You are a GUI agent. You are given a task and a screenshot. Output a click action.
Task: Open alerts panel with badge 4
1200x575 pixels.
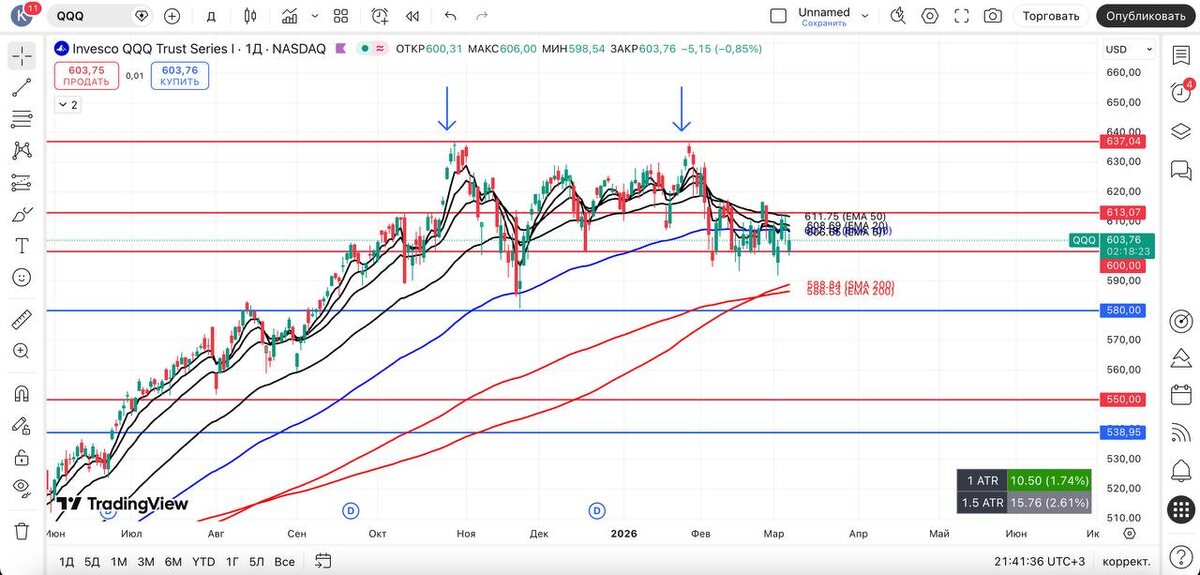(1180, 92)
